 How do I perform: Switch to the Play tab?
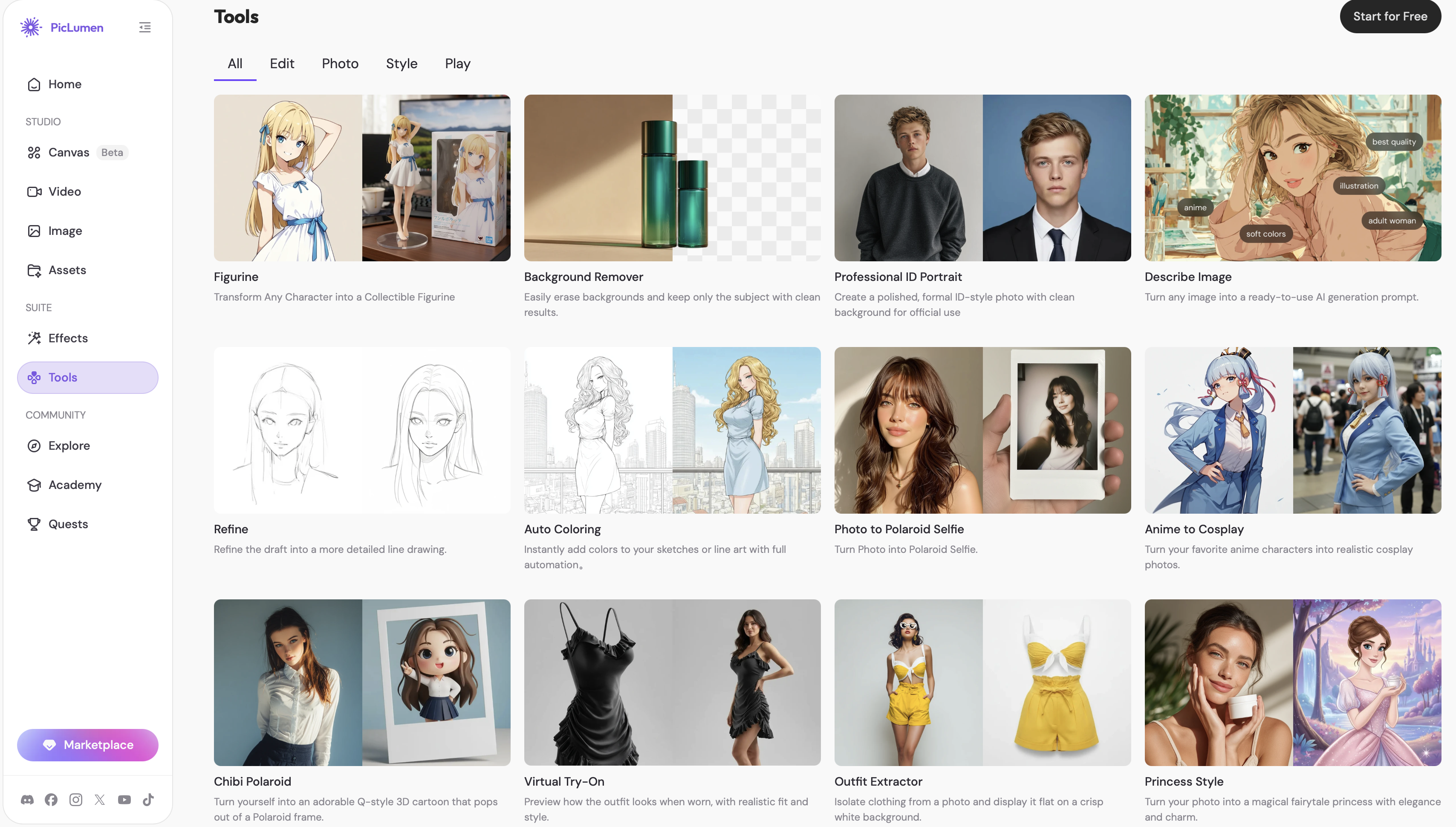458,64
